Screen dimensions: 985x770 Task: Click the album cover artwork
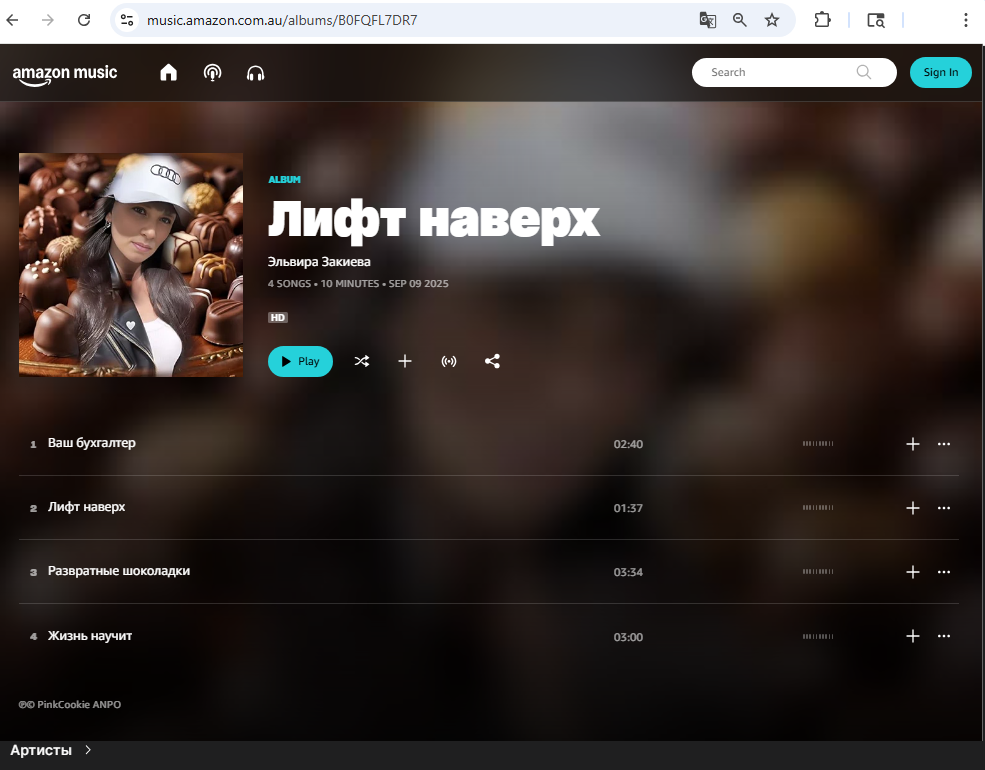click(x=131, y=265)
